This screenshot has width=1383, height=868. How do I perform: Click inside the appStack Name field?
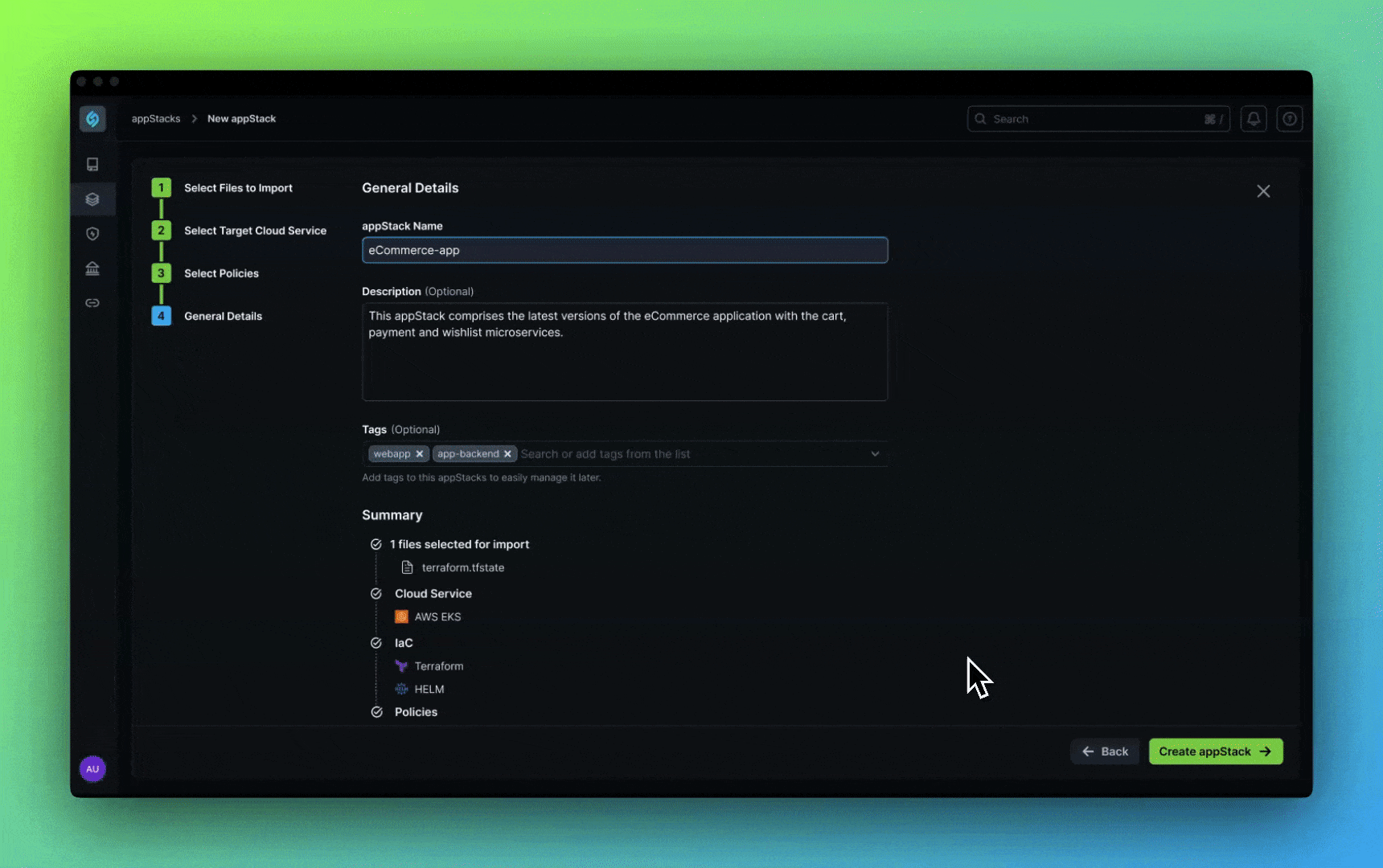click(625, 250)
